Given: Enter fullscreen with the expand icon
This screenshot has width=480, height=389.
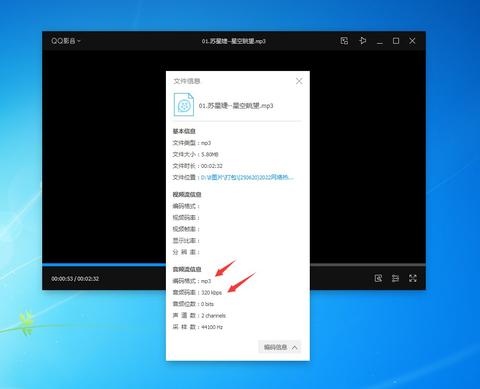Looking at the screenshot, I should coord(413,278).
